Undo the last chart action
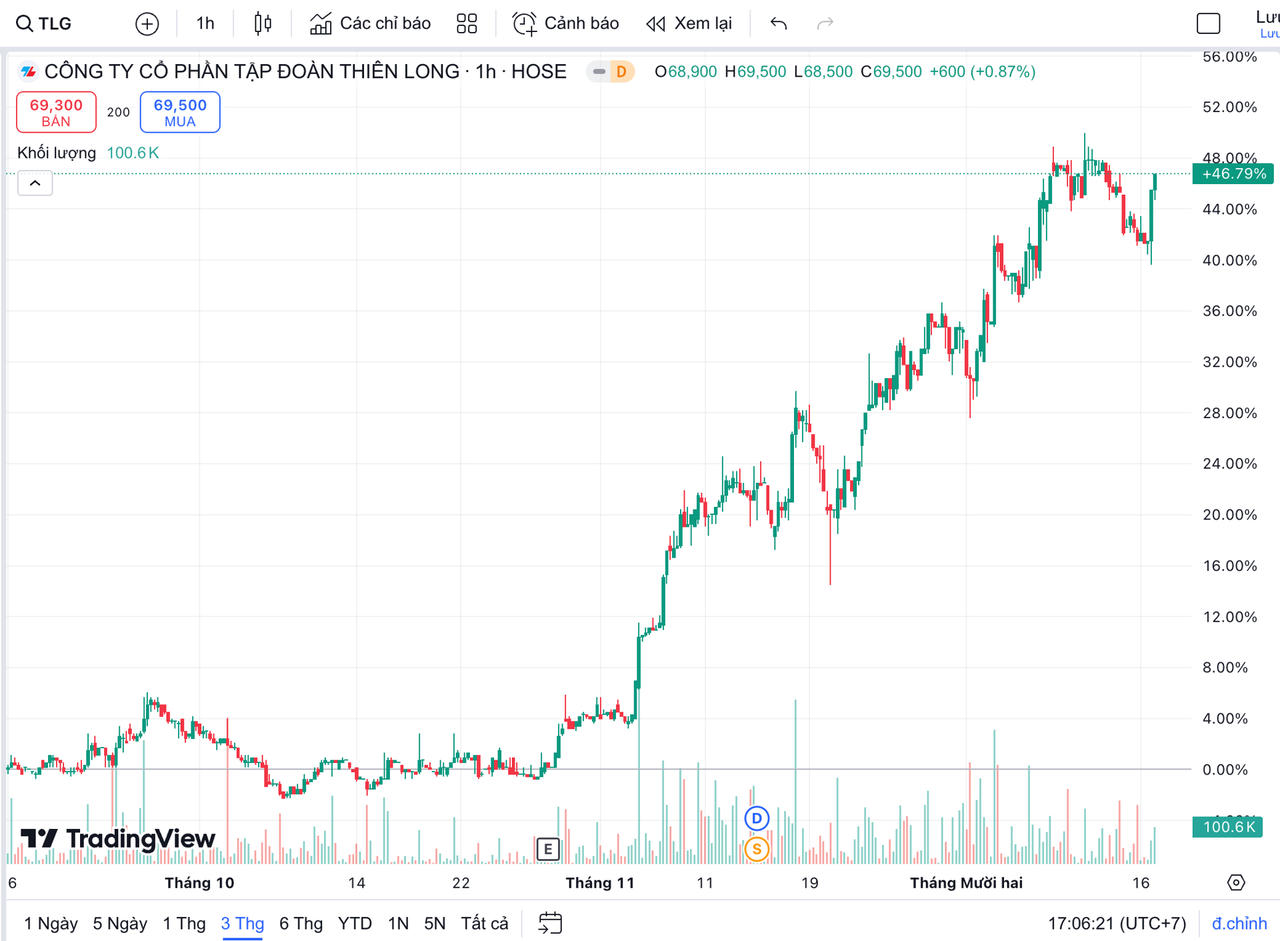Screen dimensions: 1280x941 point(779,23)
